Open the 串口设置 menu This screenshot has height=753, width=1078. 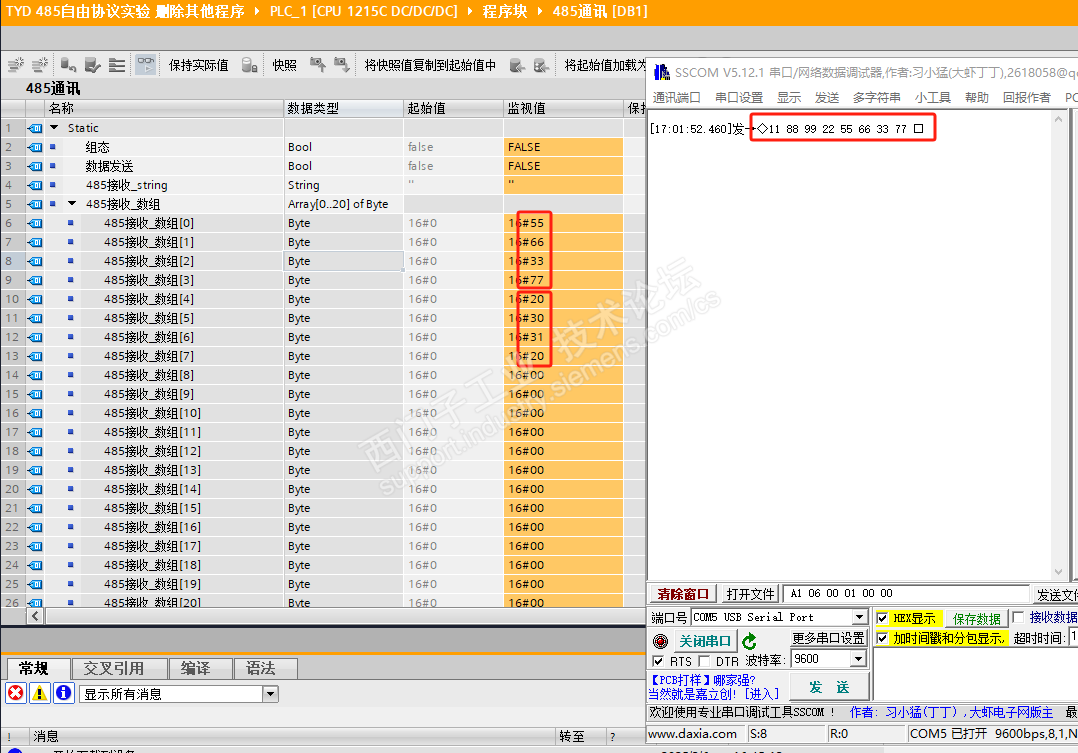(739, 98)
